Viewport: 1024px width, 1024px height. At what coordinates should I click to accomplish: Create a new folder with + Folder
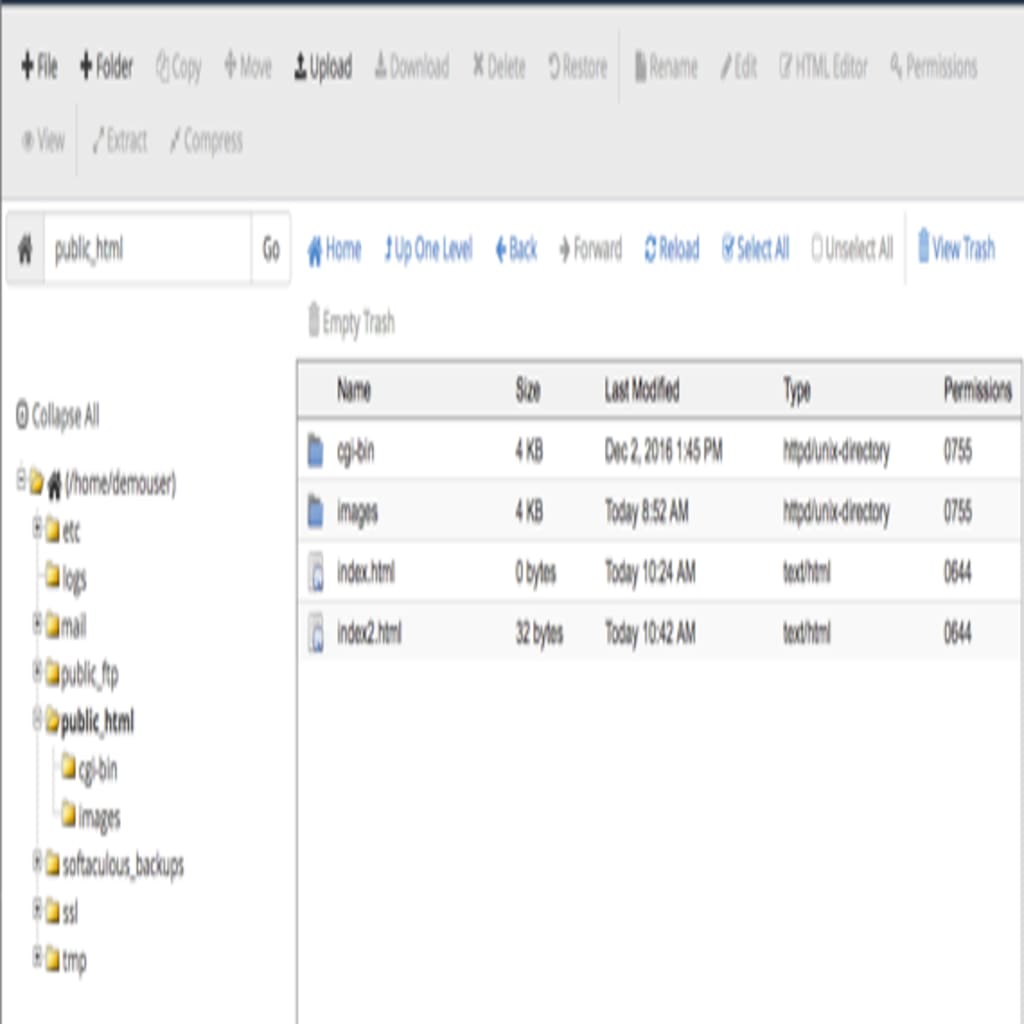click(106, 67)
